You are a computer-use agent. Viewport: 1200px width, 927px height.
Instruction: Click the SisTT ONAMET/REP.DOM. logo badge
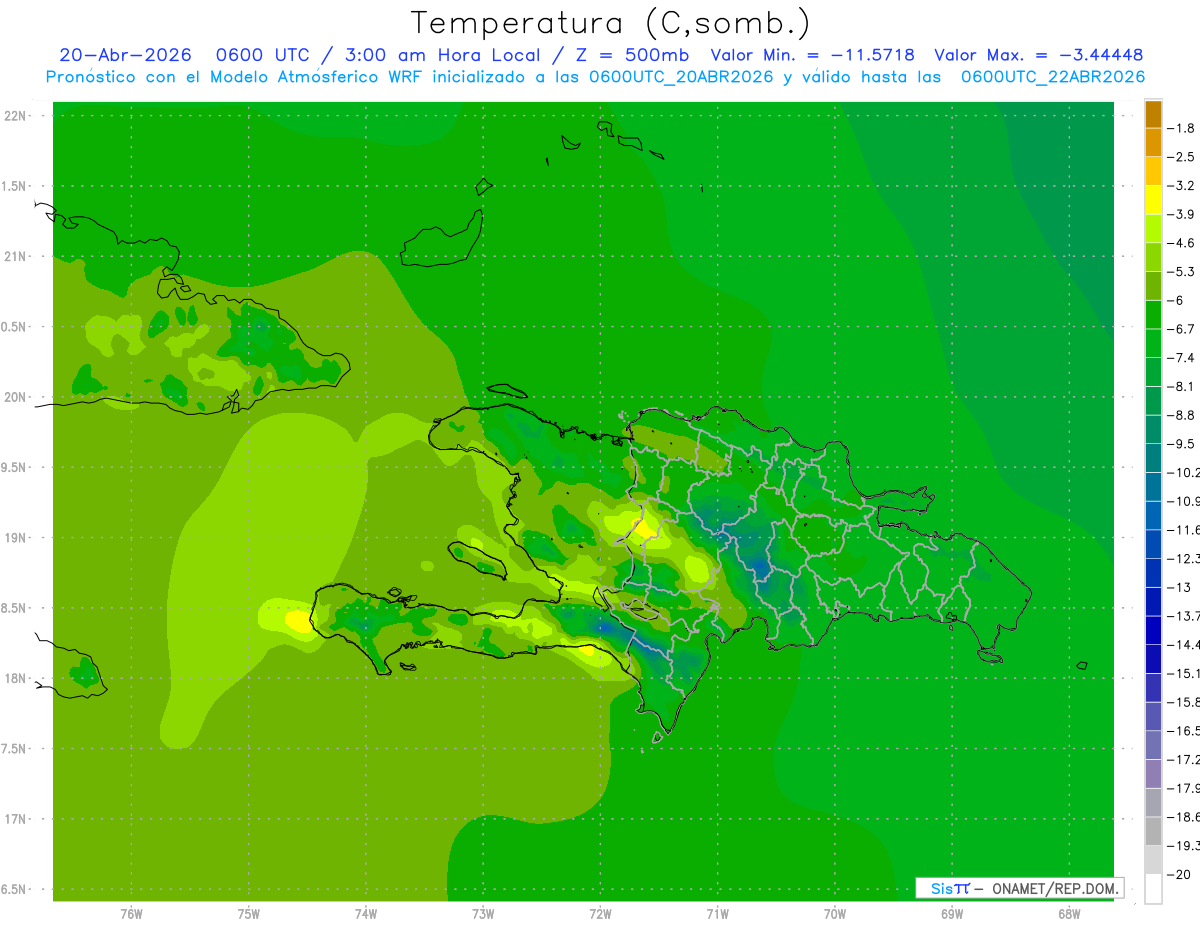click(x=1019, y=888)
